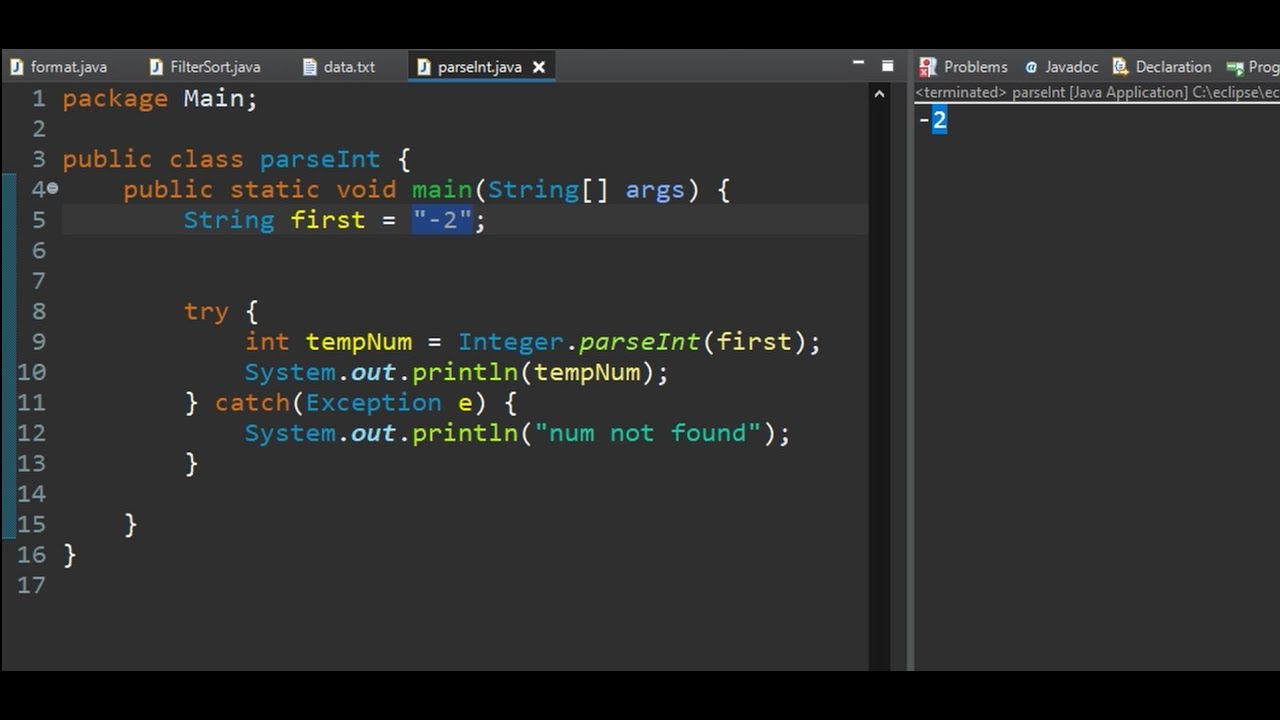
Task: Collapse the main method fold marker at line 4
Action: [52, 188]
